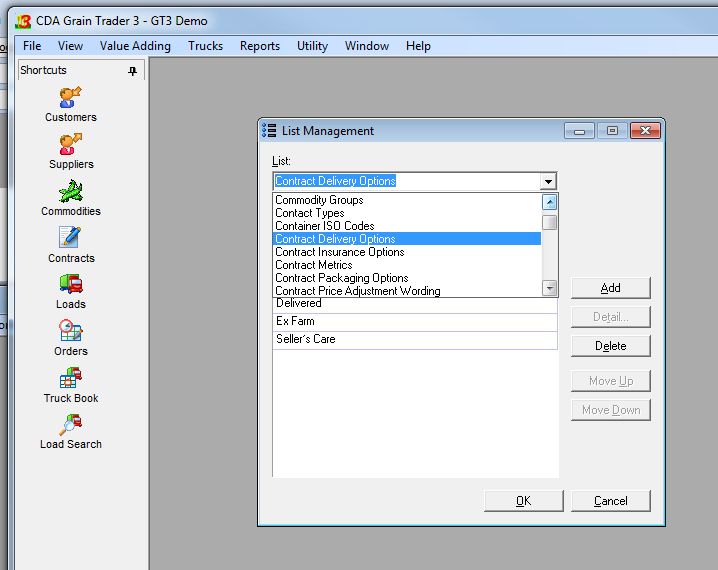
Task: Select Contract Insurance Options from list
Action: point(340,252)
